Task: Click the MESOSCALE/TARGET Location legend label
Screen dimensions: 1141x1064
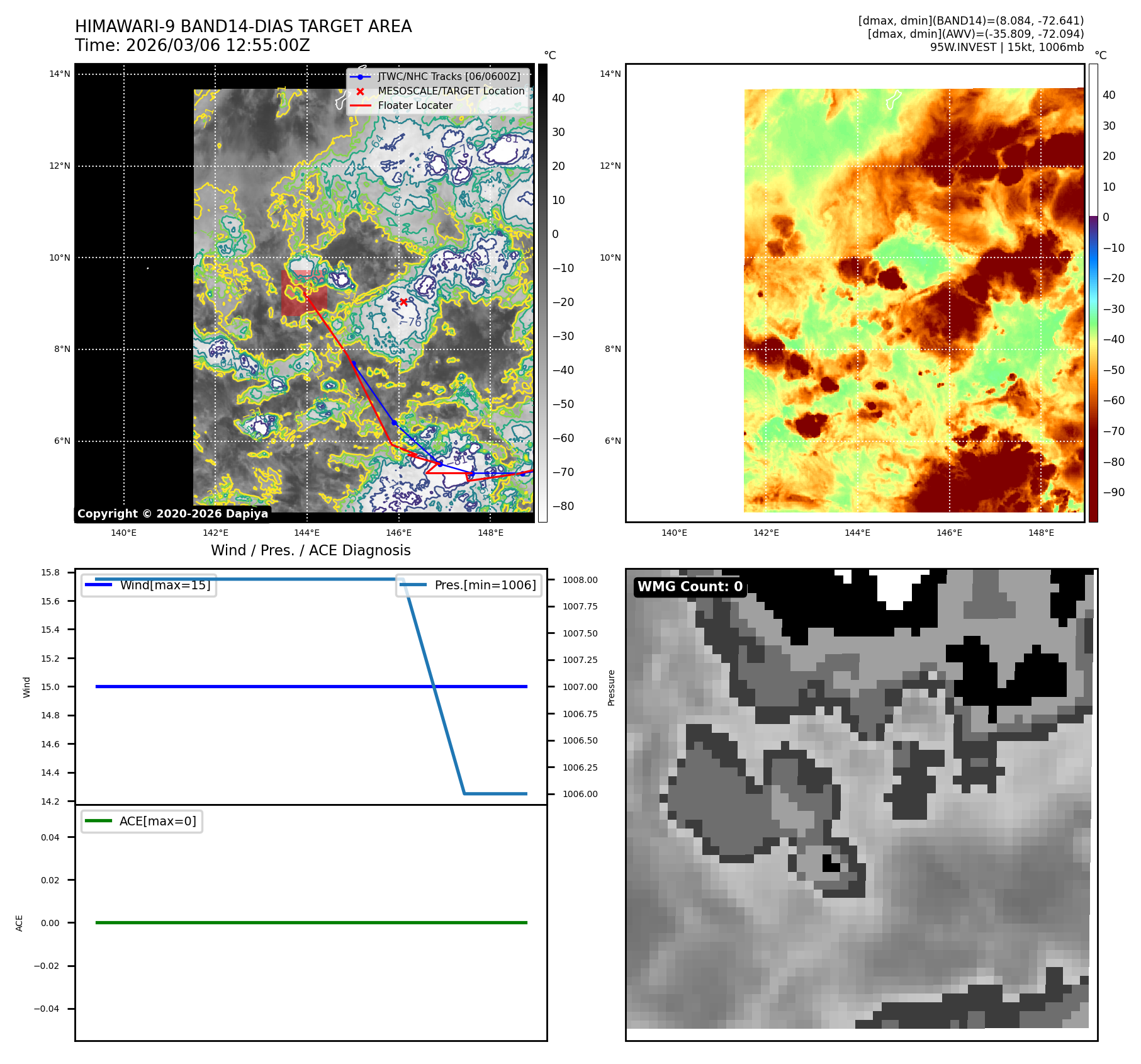Action: click(451, 91)
